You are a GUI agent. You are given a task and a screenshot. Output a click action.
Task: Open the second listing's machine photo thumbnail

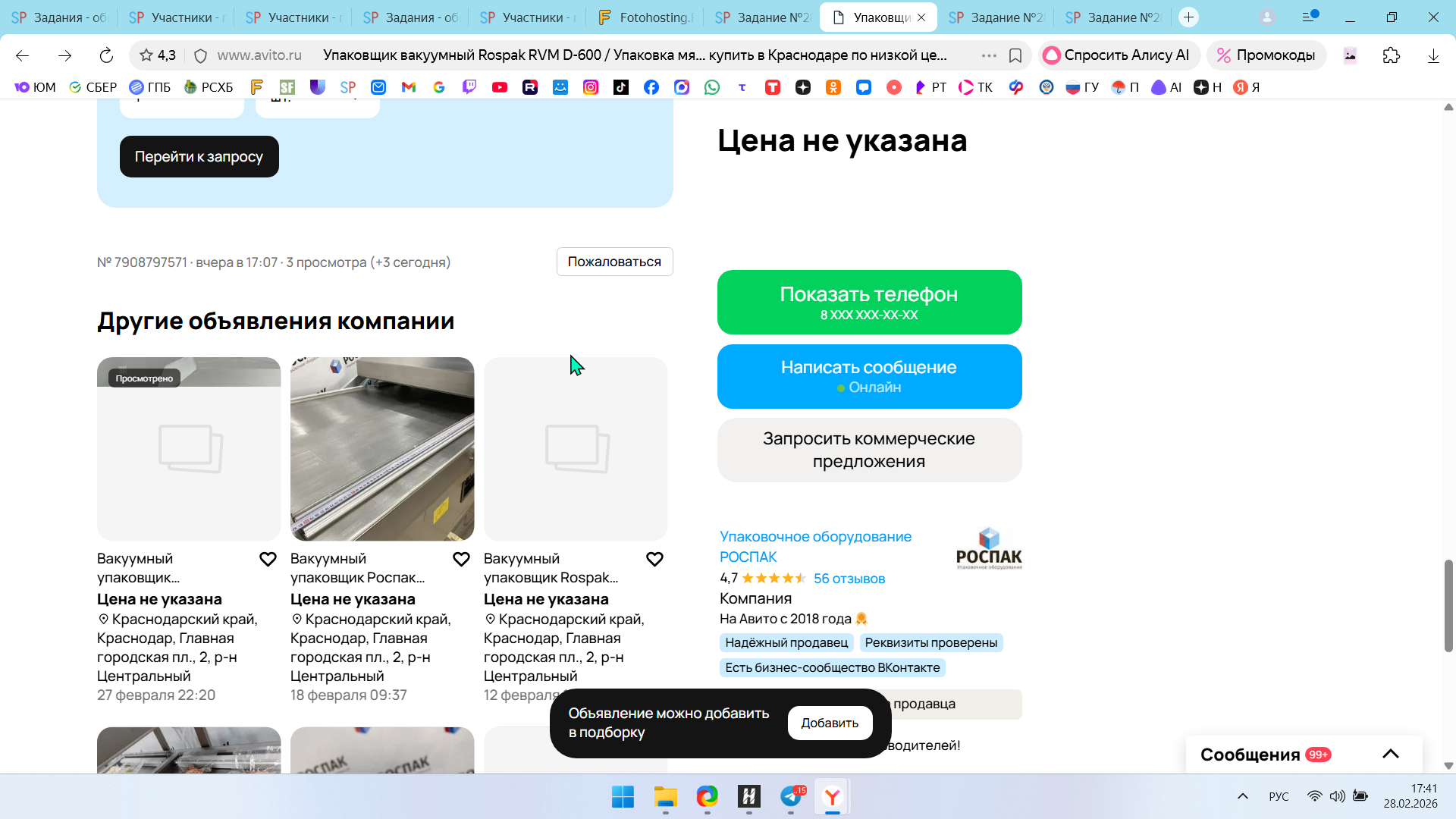(x=382, y=449)
